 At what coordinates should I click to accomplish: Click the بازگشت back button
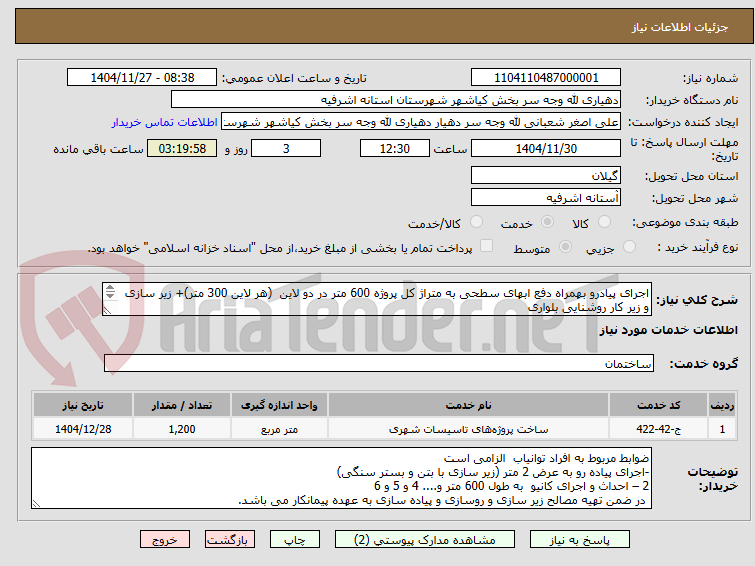coord(230,540)
